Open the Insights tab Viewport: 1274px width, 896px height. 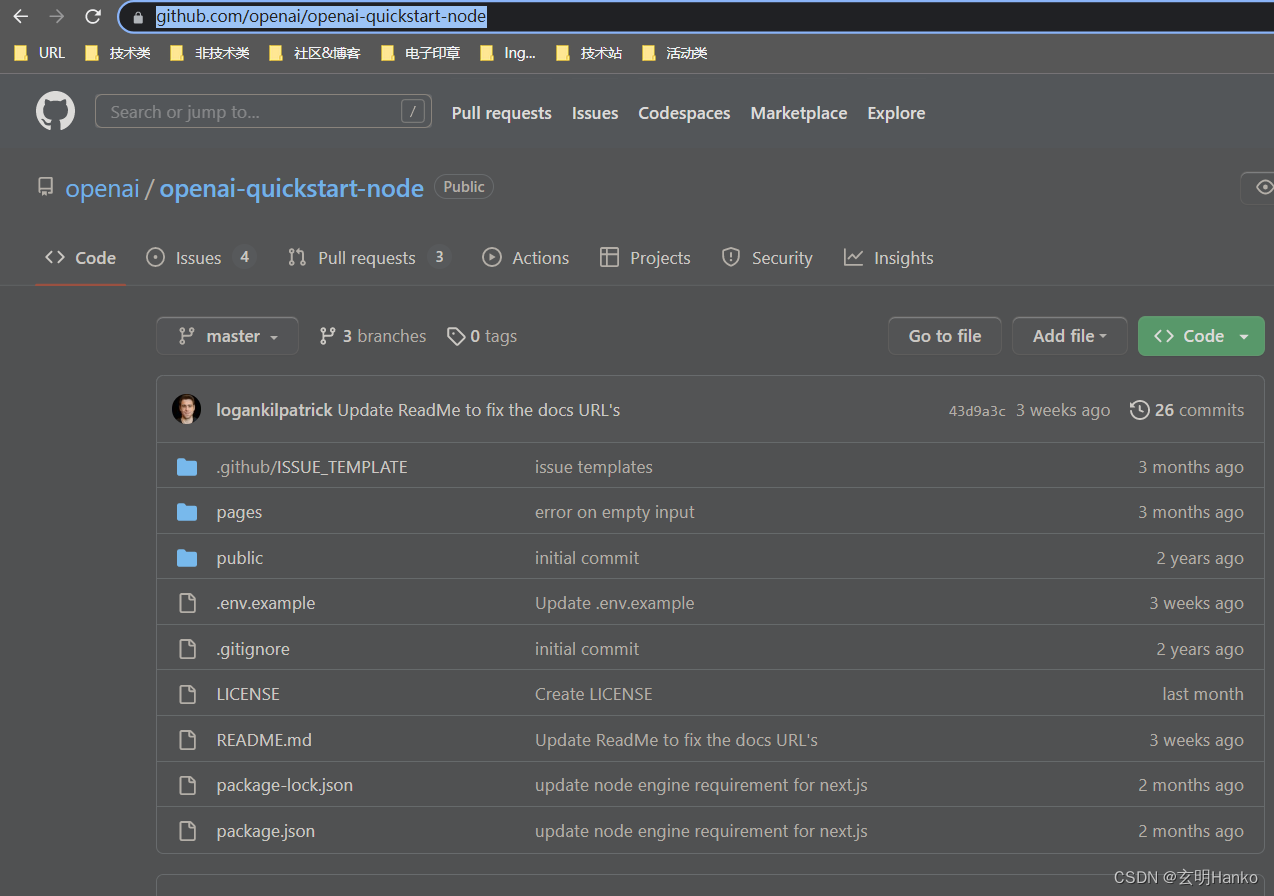[889, 258]
